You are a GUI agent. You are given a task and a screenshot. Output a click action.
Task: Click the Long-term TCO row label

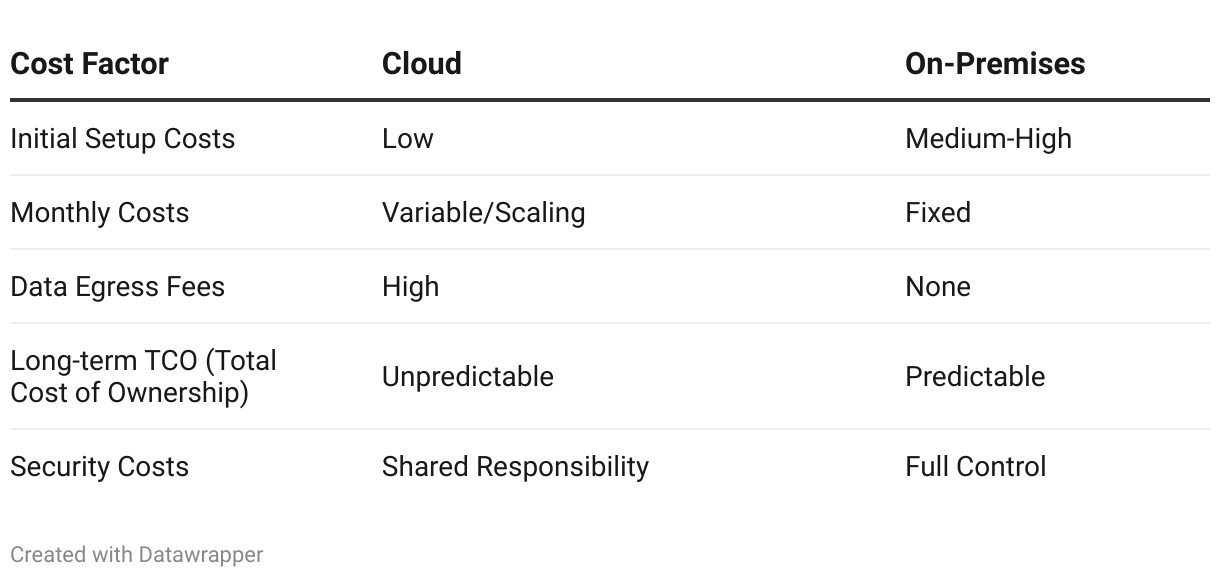click(143, 376)
